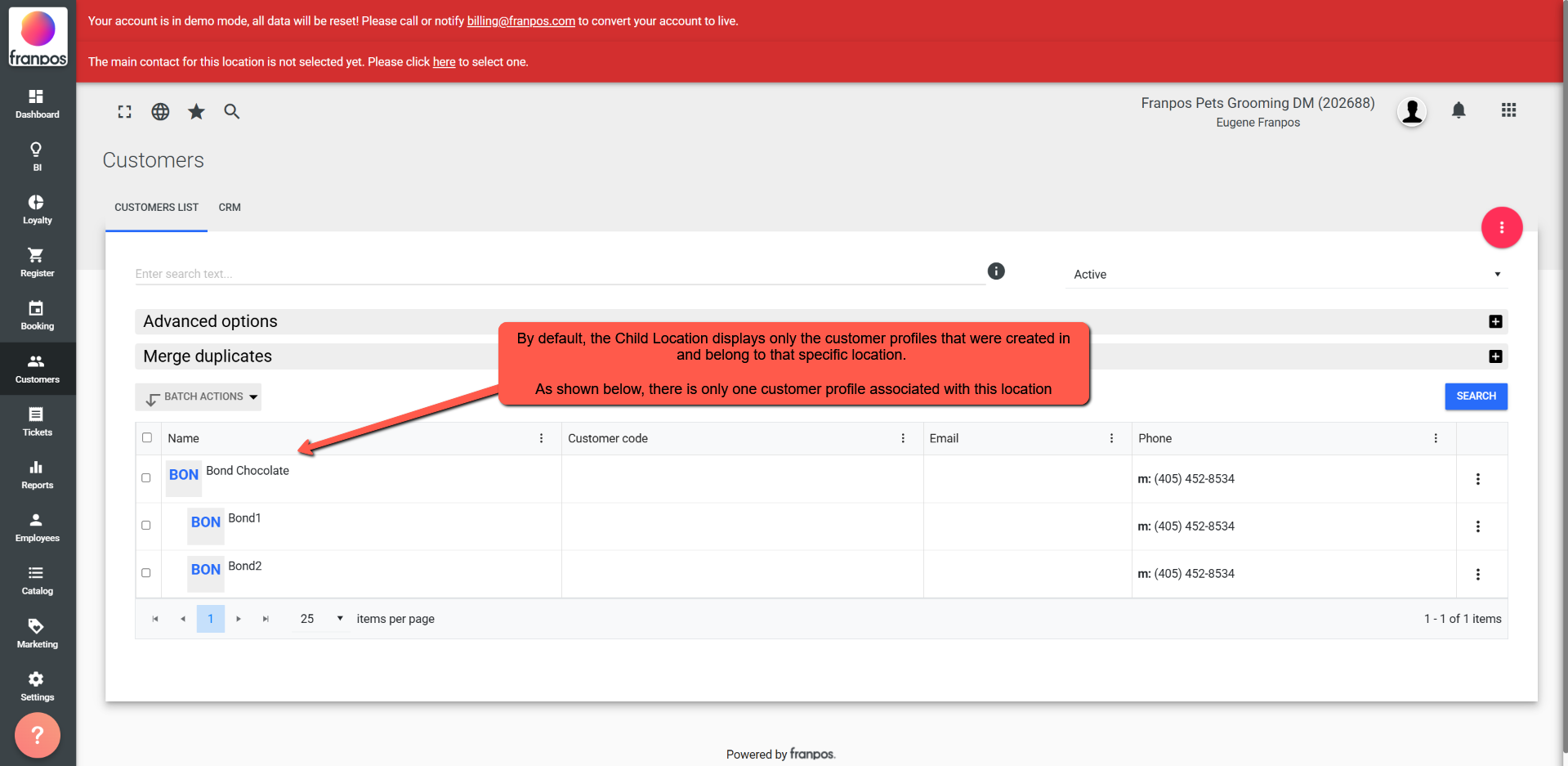Open the BI lightbulb section
This screenshot has width=1568, height=766.
click(37, 156)
